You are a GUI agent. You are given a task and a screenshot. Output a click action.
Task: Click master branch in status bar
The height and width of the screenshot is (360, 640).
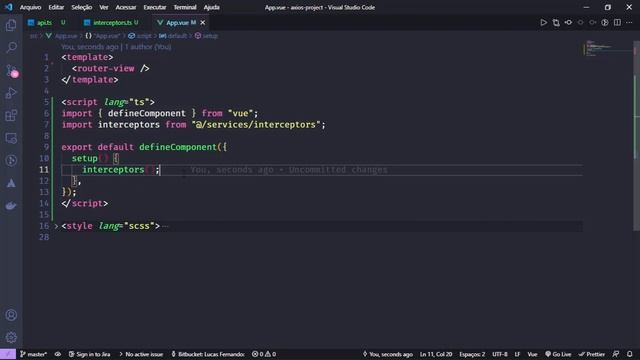click(33, 354)
